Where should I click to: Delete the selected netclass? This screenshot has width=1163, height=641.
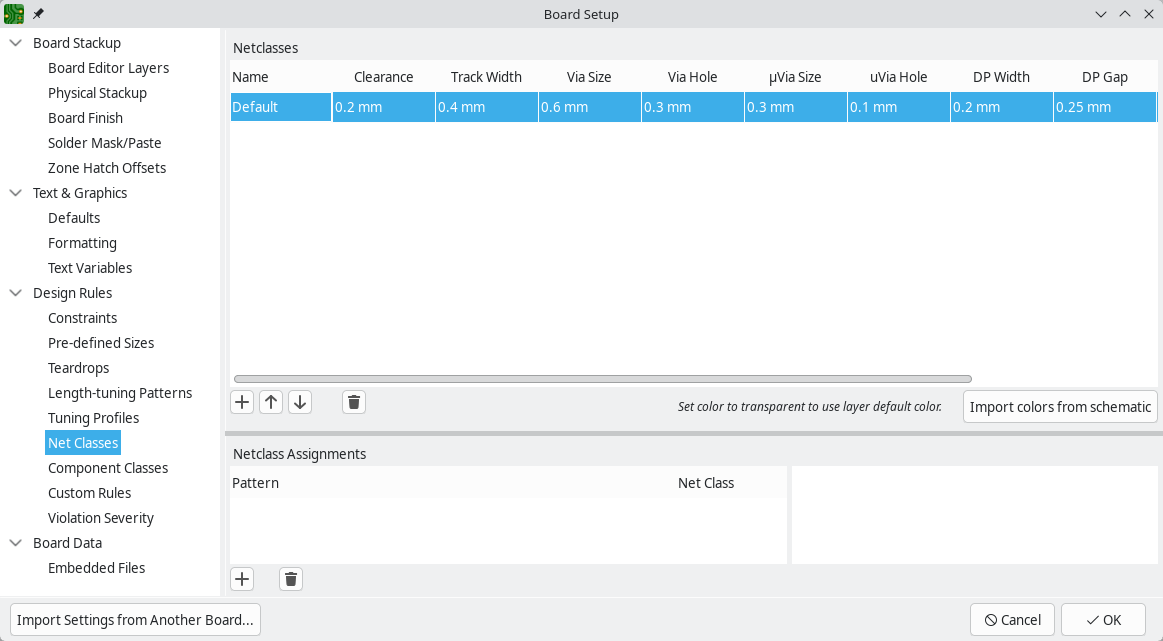pyautogui.click(x=354, y=402)
